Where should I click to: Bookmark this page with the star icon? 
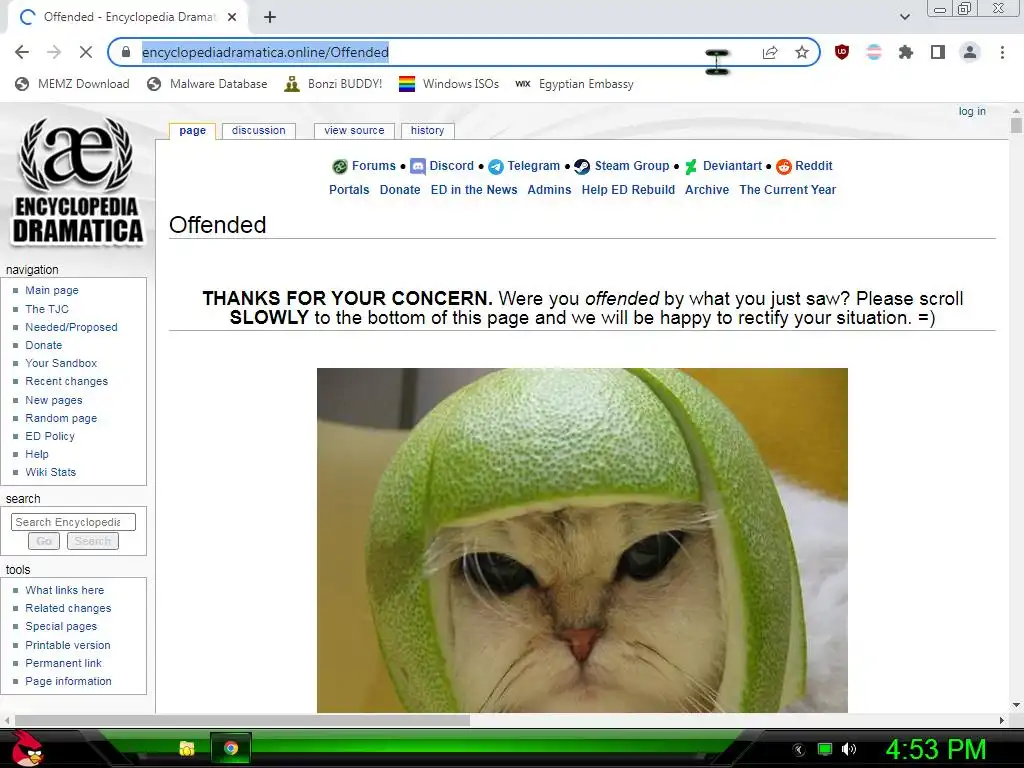802,52
